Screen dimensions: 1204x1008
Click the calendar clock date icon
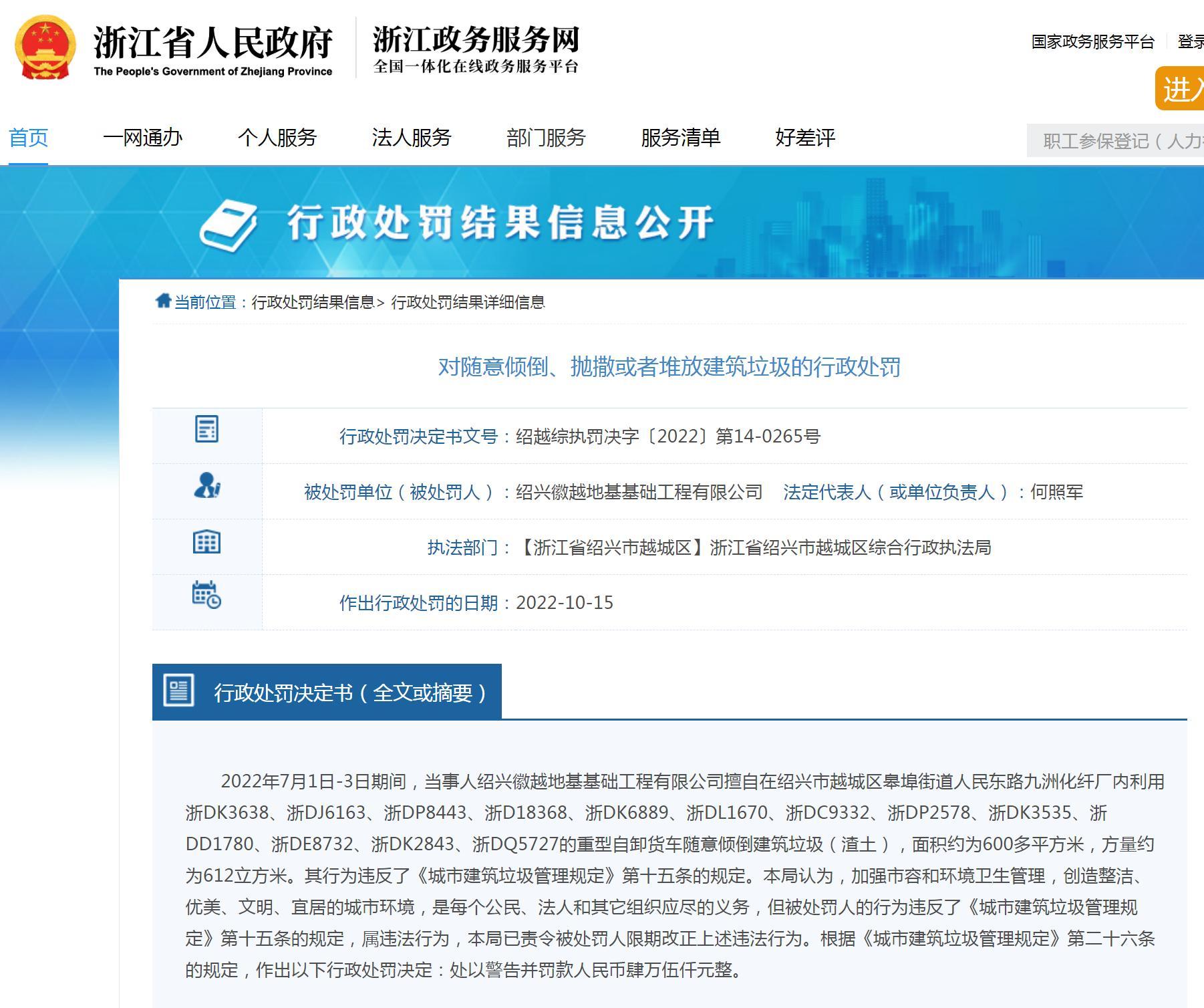pyautogui.click(x=206, y=595)
